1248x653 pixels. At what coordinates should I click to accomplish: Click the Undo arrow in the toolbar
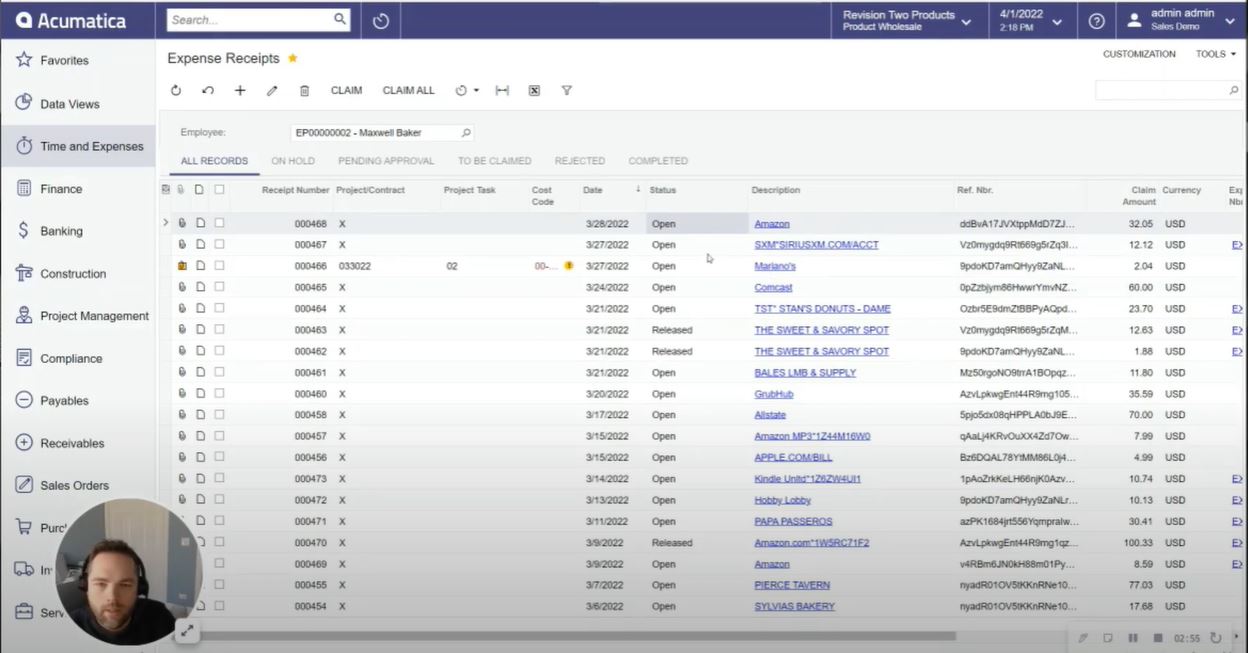(x=208, y=90)
